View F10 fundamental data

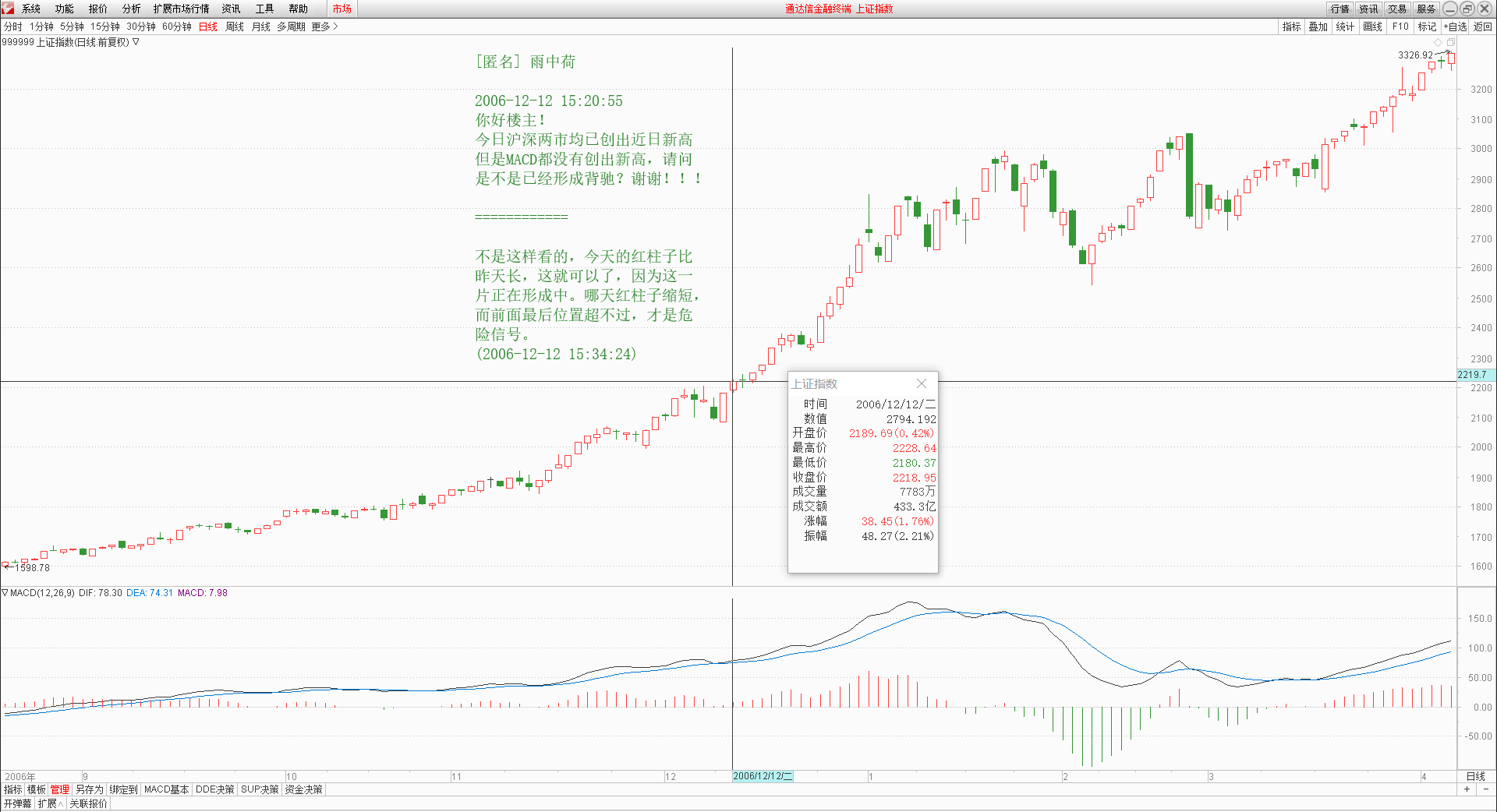pyautogui.click(x=1400, y=26)
